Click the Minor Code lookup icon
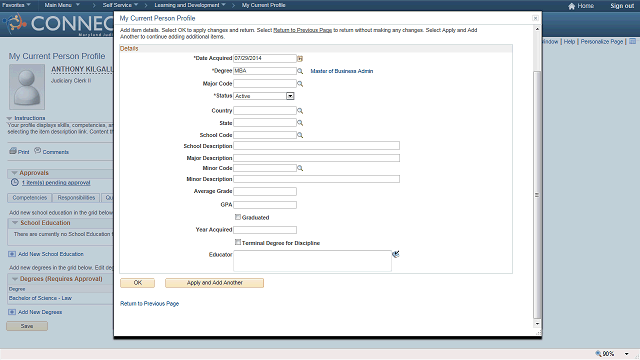This screenshot has width=640, height=360. pyautogui.click(x=300, y=168)
